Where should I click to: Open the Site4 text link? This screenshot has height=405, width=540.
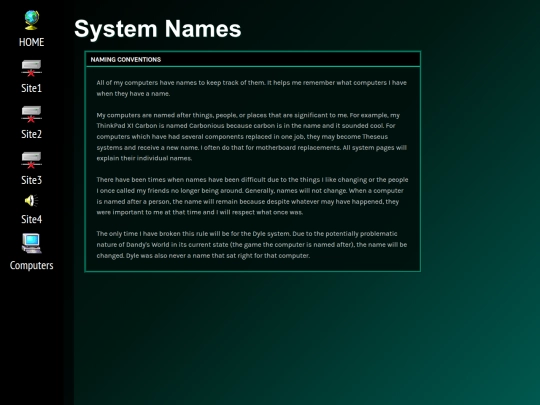click(x=31, y=219)
